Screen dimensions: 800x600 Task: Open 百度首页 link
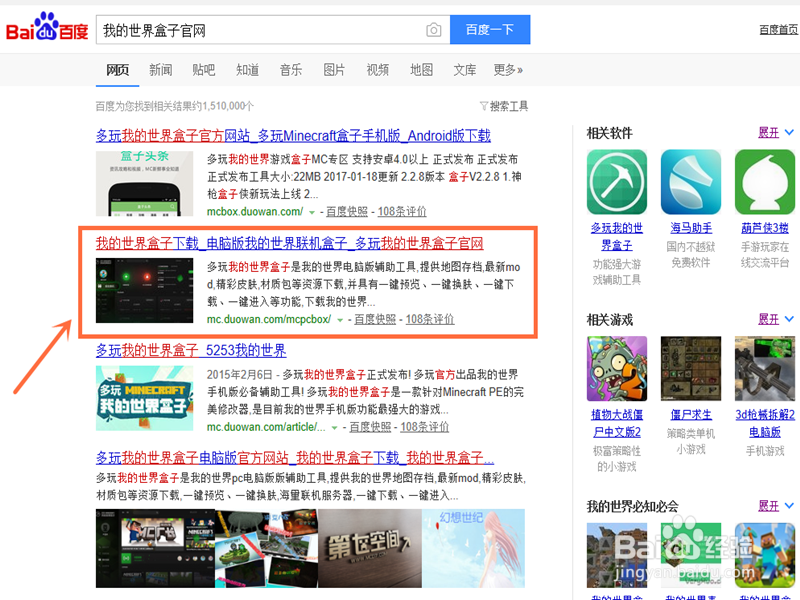pos(778,30)
